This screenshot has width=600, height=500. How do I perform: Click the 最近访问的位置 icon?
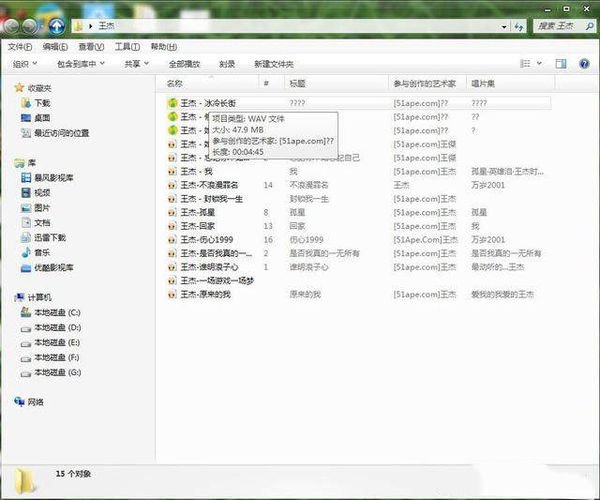coord(26,133)
